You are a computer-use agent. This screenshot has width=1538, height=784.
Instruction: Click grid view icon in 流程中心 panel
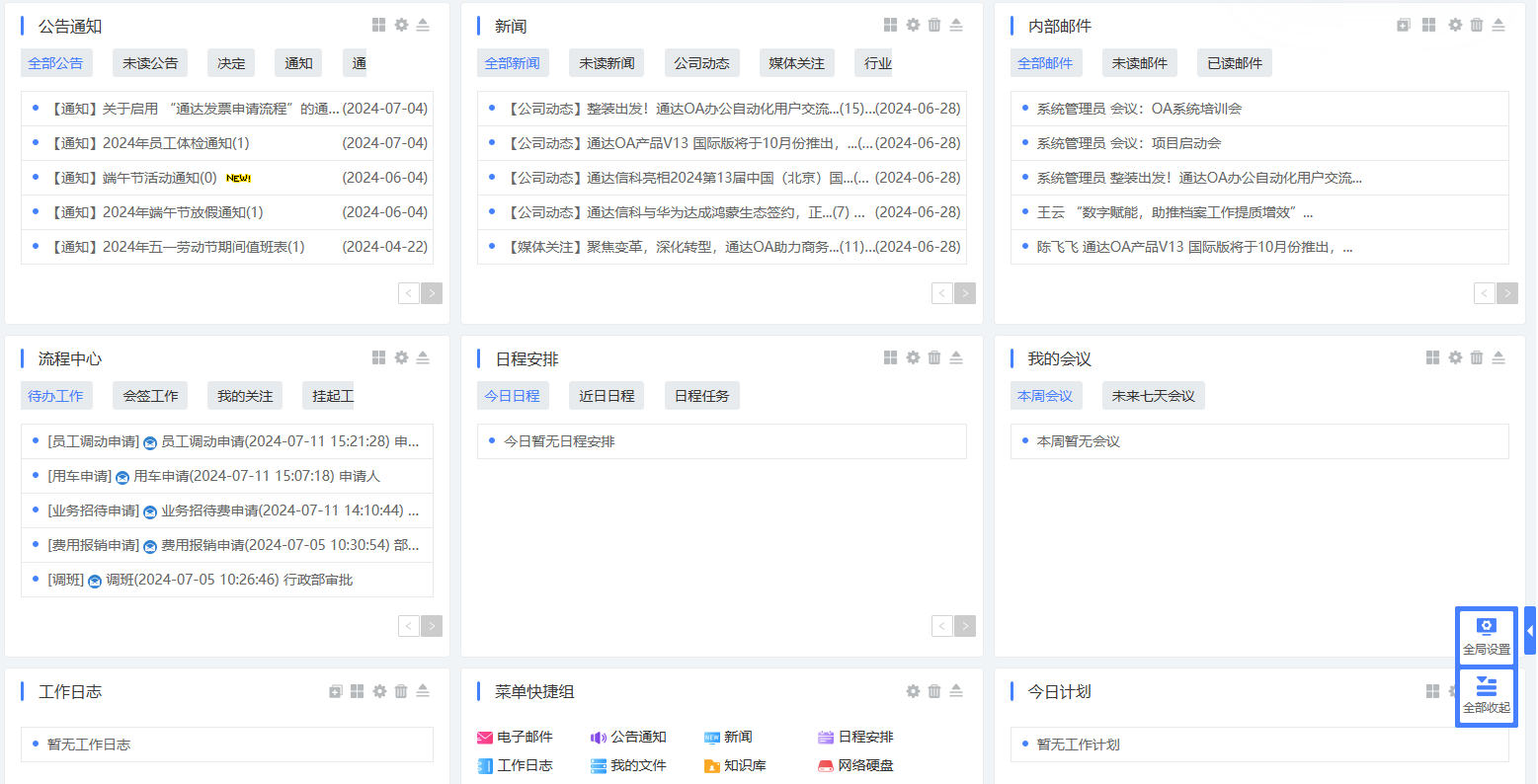click(x=379, y=357)
